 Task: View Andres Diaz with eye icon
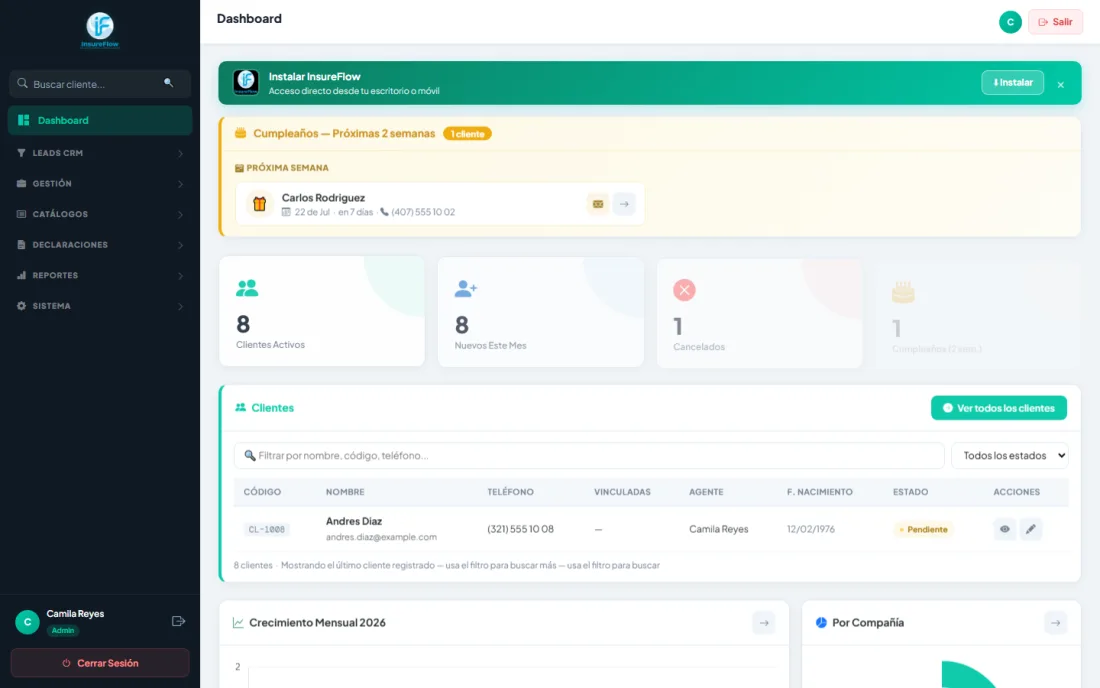(x=1005, y=530)
